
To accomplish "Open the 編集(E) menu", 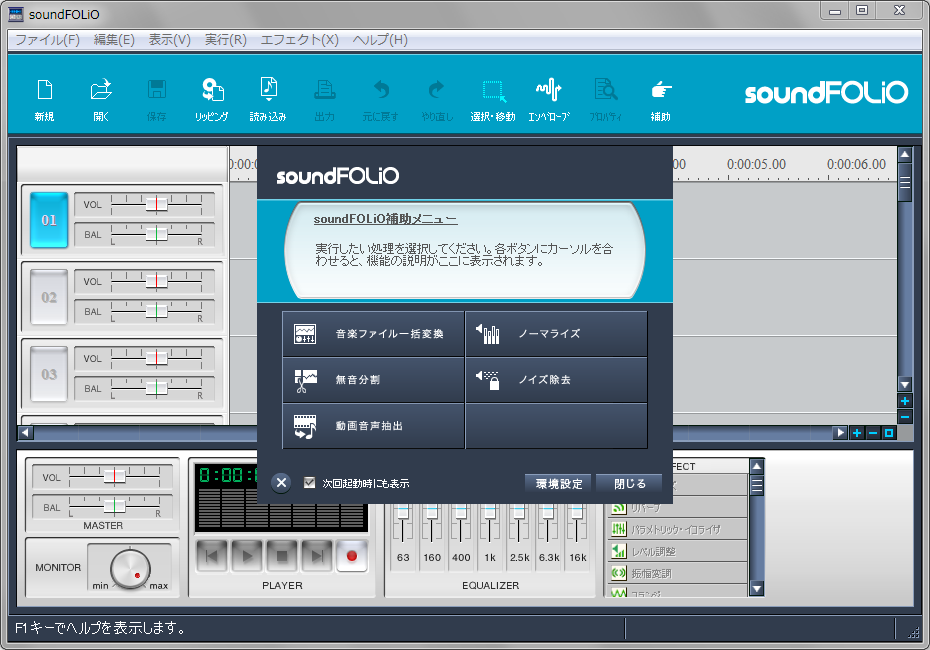I will click(114, 40).
